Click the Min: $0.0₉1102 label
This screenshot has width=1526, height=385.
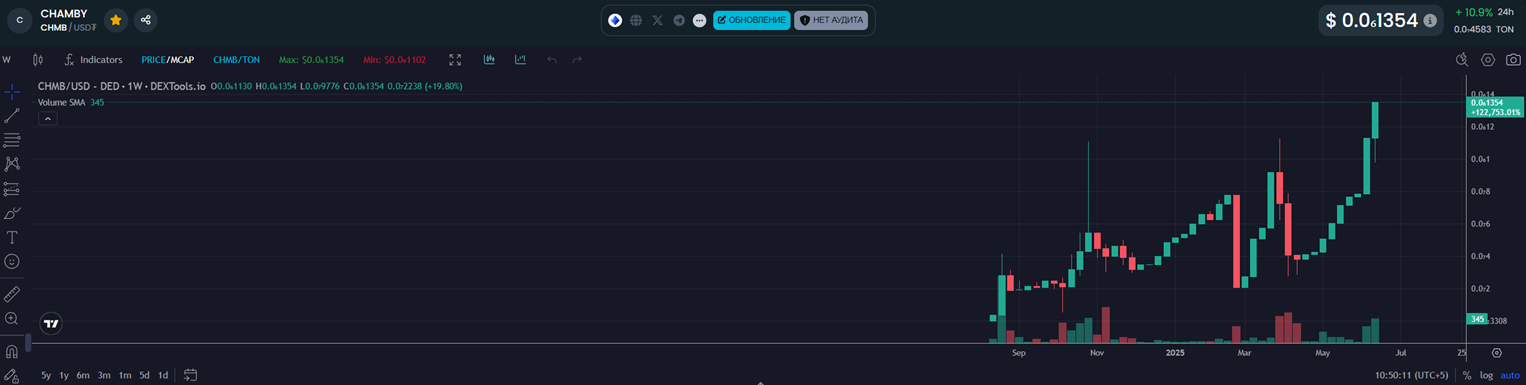coord(394,60)
